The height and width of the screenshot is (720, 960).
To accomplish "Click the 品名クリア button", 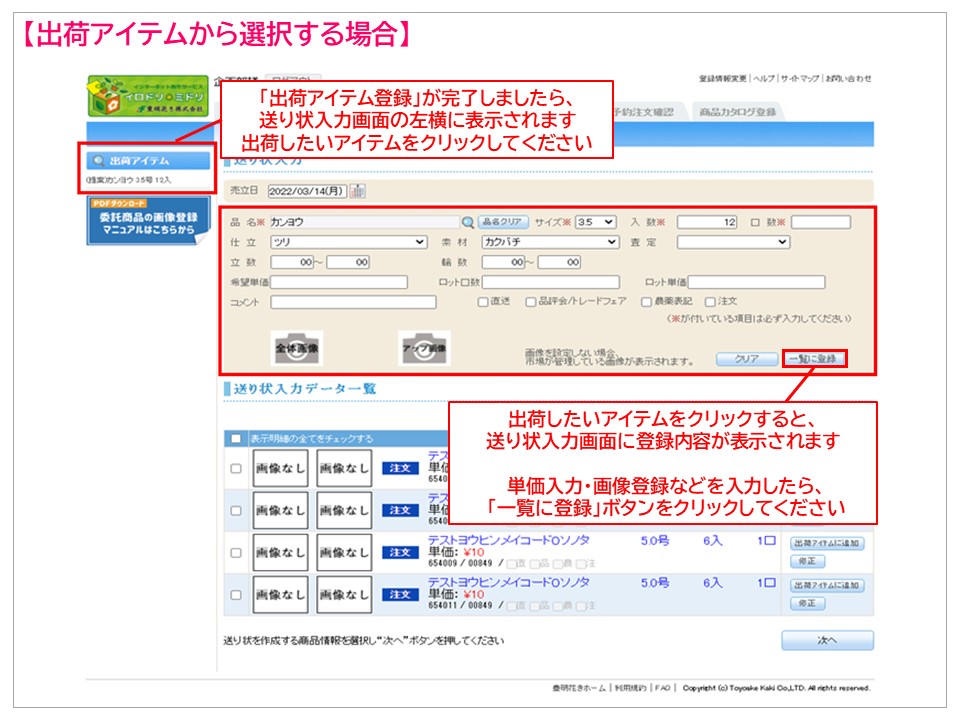I will coord(503,222).
